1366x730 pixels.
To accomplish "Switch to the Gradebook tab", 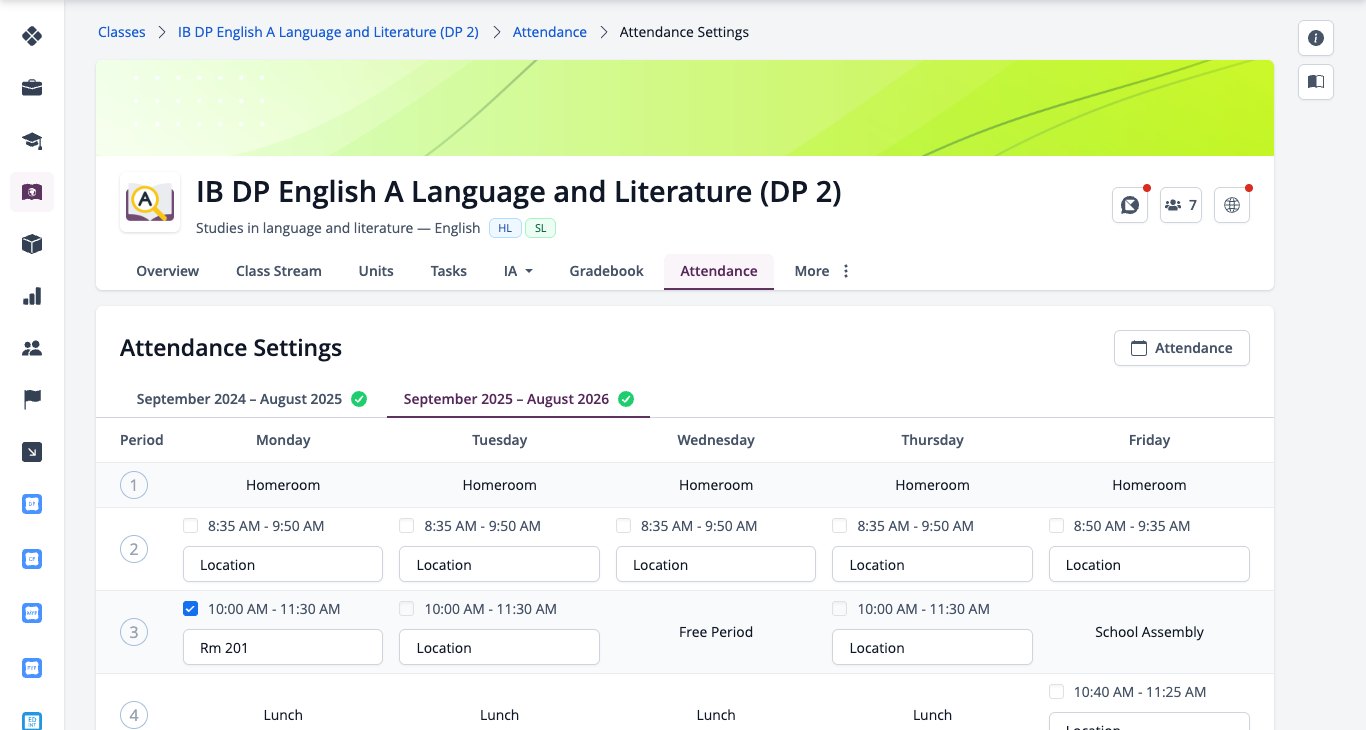I will point(606,271).
